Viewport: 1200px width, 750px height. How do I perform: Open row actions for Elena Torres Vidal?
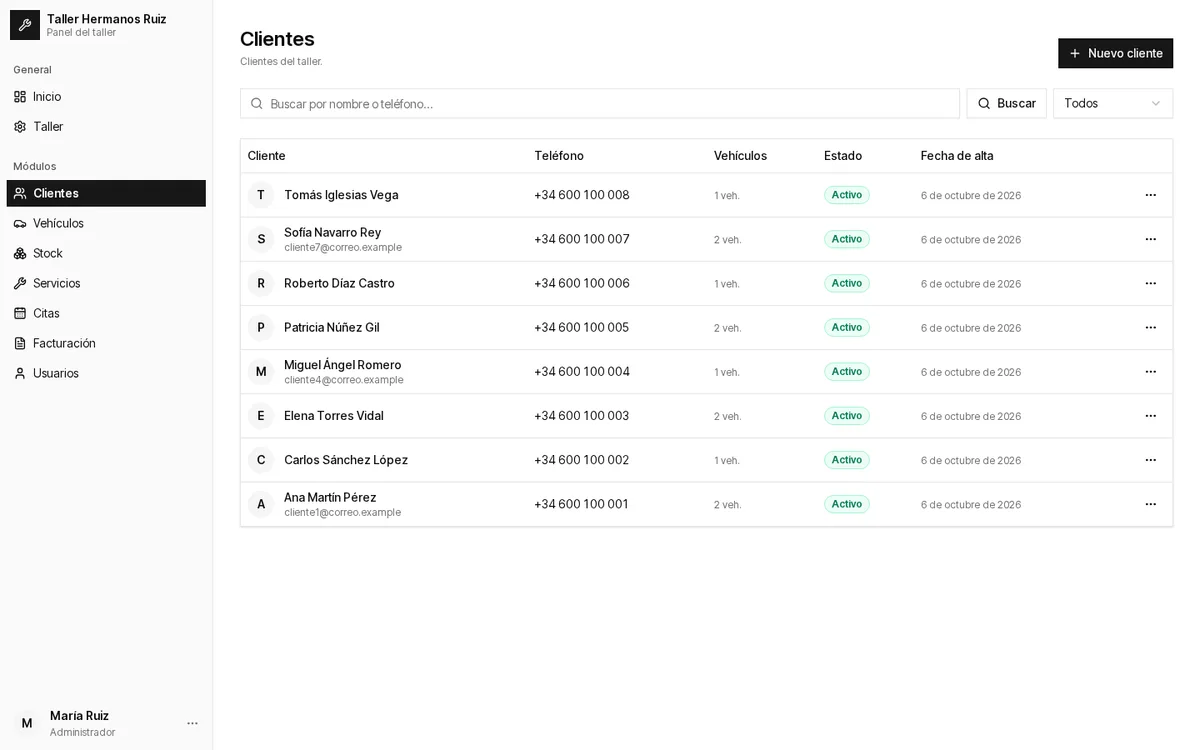(x=1150, y=416)
